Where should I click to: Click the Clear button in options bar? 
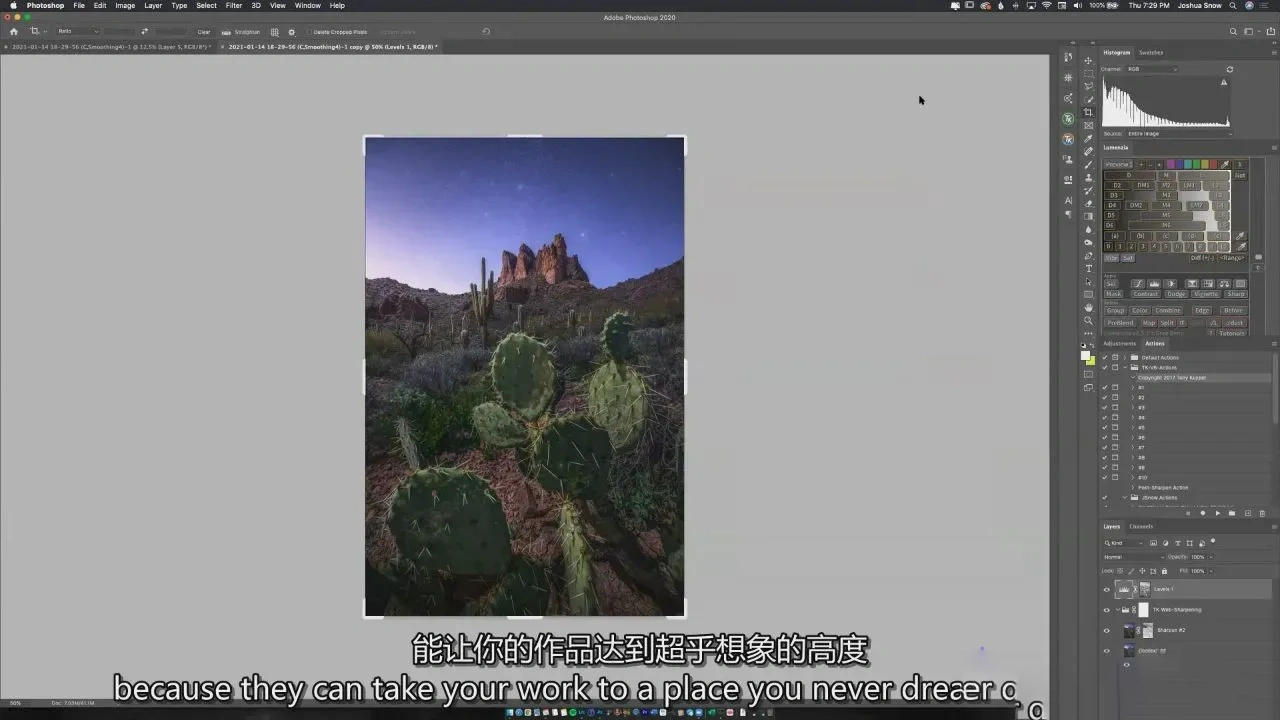click(204, 32)
